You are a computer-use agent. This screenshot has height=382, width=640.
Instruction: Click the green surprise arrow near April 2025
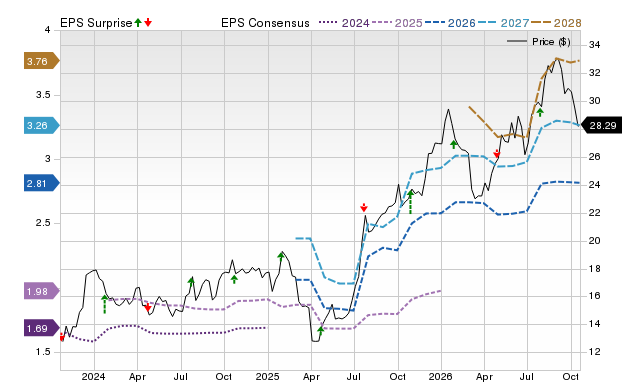[320, 331]
